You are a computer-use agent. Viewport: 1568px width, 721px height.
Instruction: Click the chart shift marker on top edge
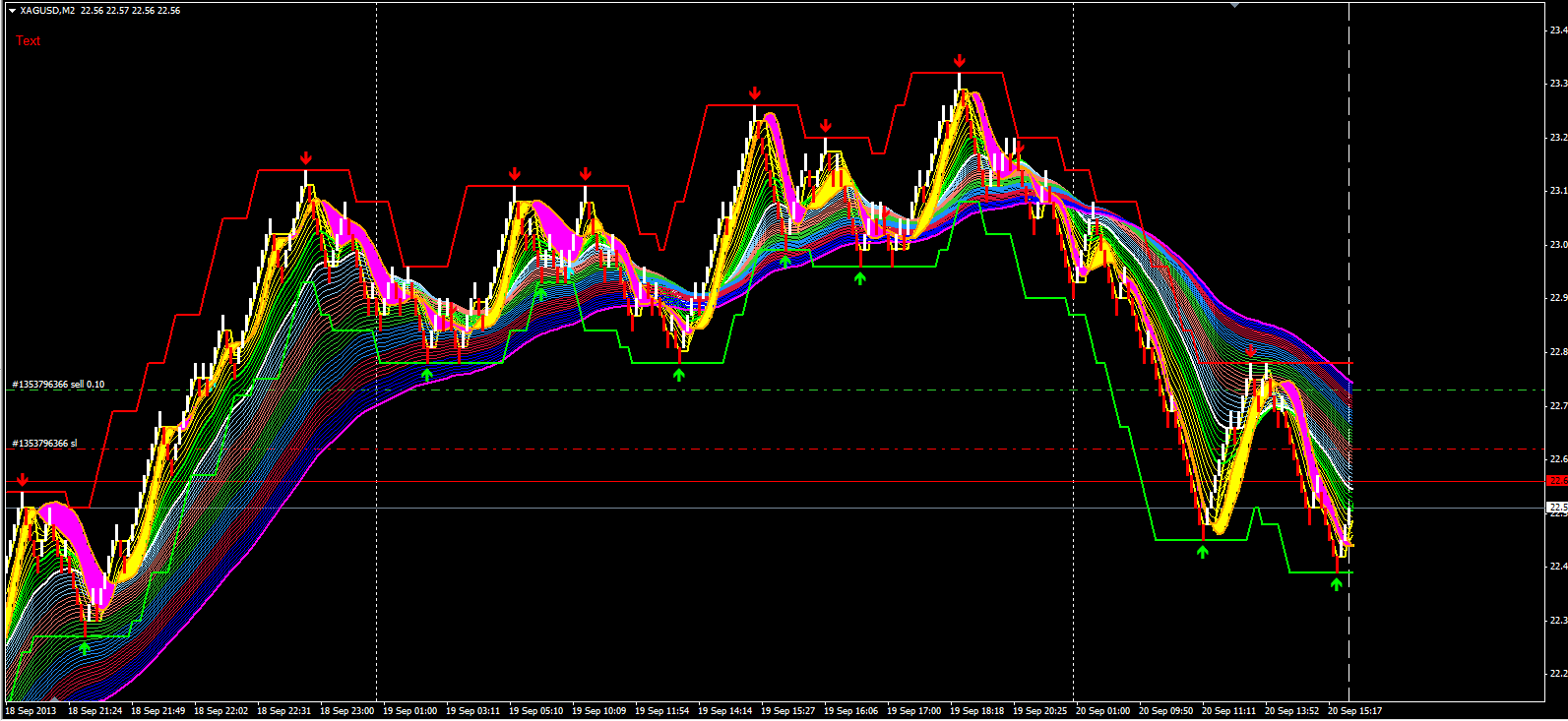(x=1235, y=5)
